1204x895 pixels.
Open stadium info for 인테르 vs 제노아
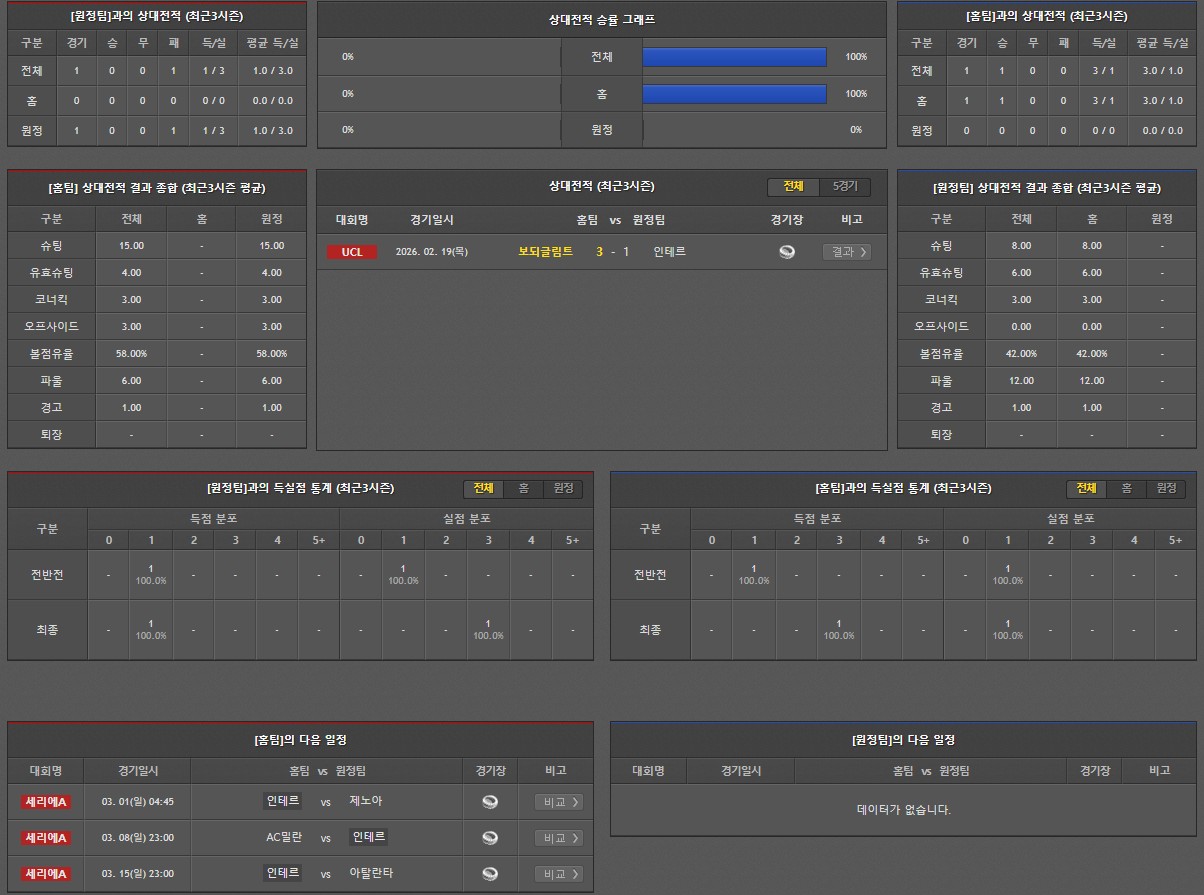[x=490, y=802]
